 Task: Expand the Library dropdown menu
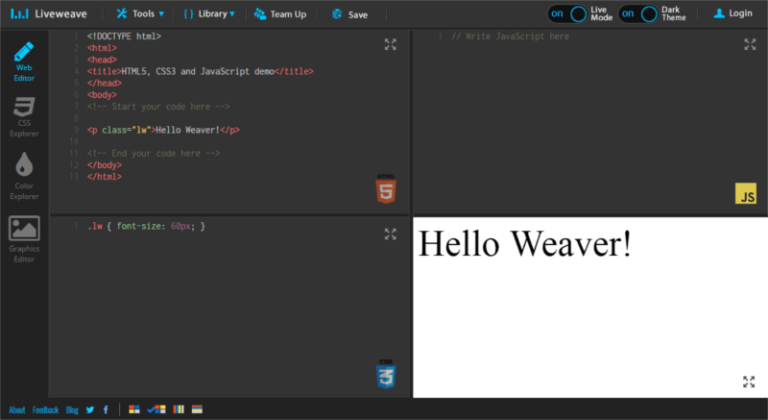[210, 14]
